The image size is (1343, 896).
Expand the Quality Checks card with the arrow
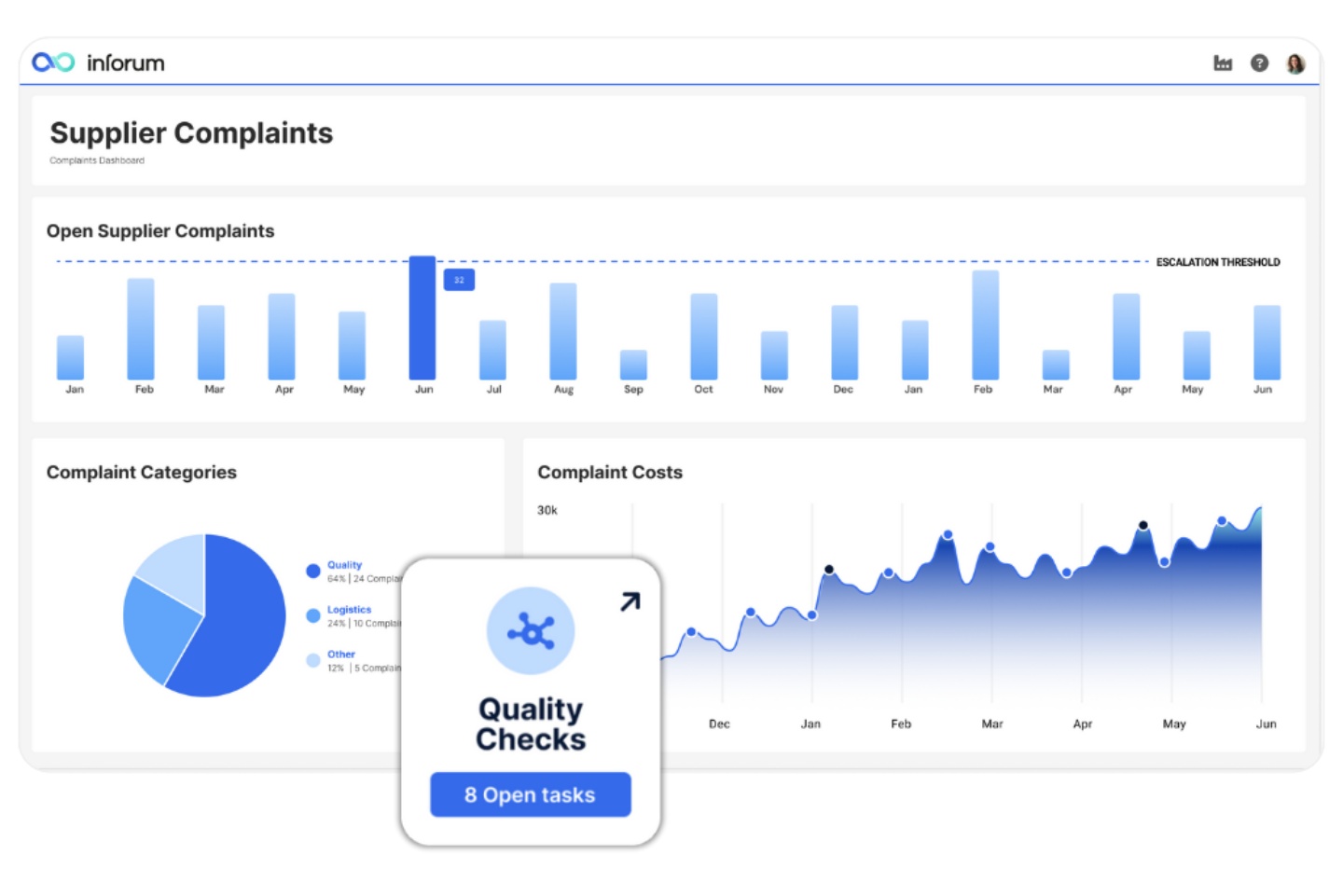click(x=629, y=601)
